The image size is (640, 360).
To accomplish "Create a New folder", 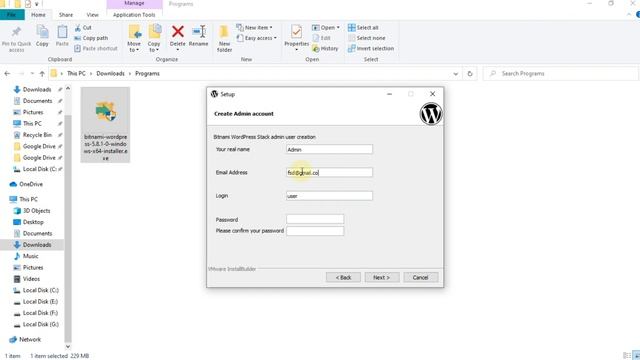I will click(x=224, y=38).
